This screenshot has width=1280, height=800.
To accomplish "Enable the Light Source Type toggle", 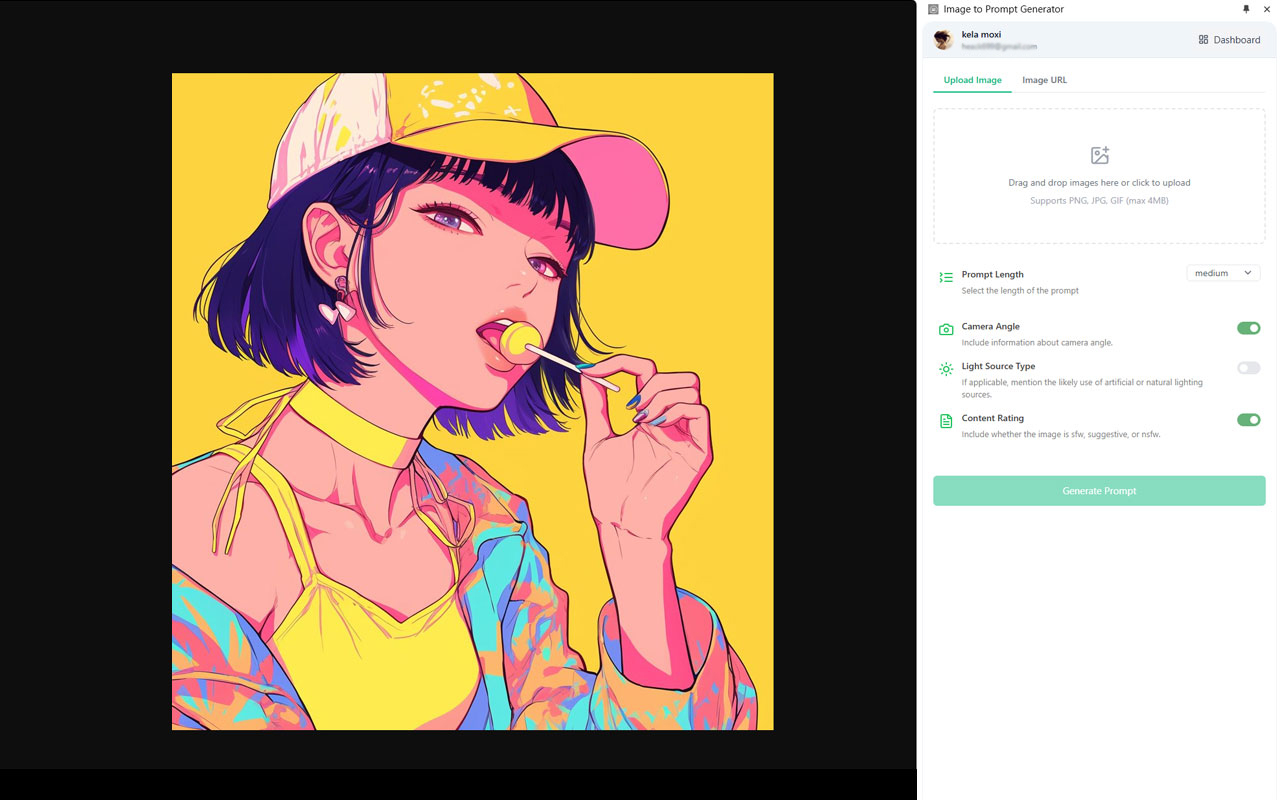I will pos(1248,368).
